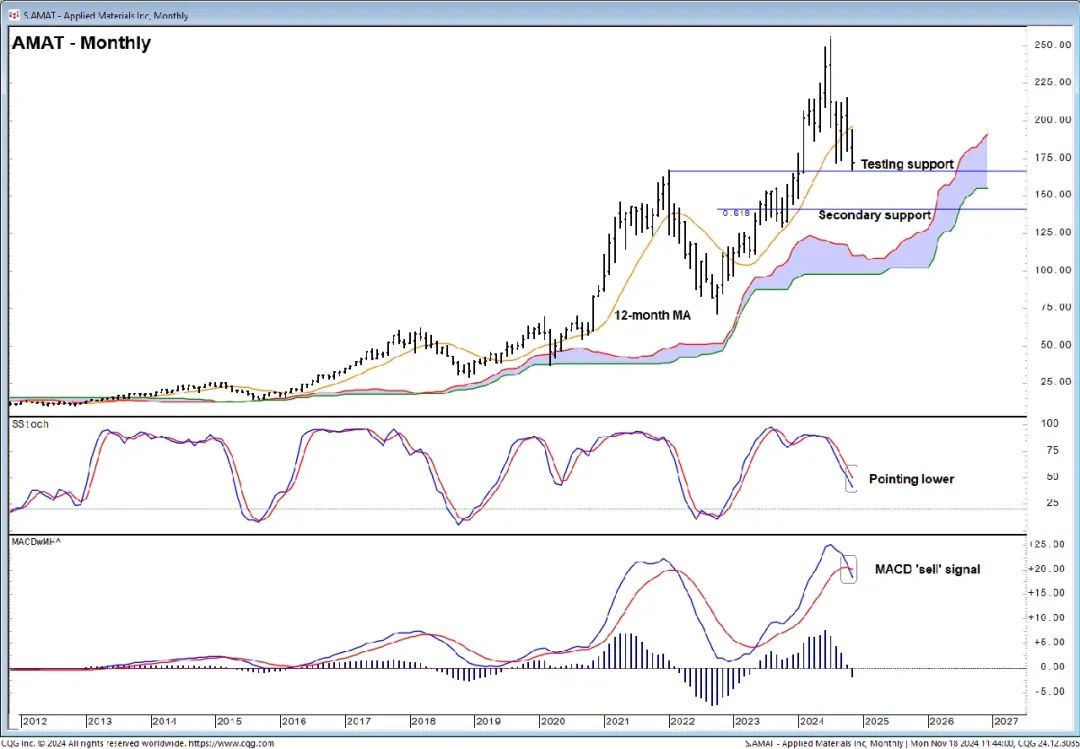The image size is (1080, 749).
Task: Click the "Pointing lower" stochastic annotation
Action: (x=911, y=478)
